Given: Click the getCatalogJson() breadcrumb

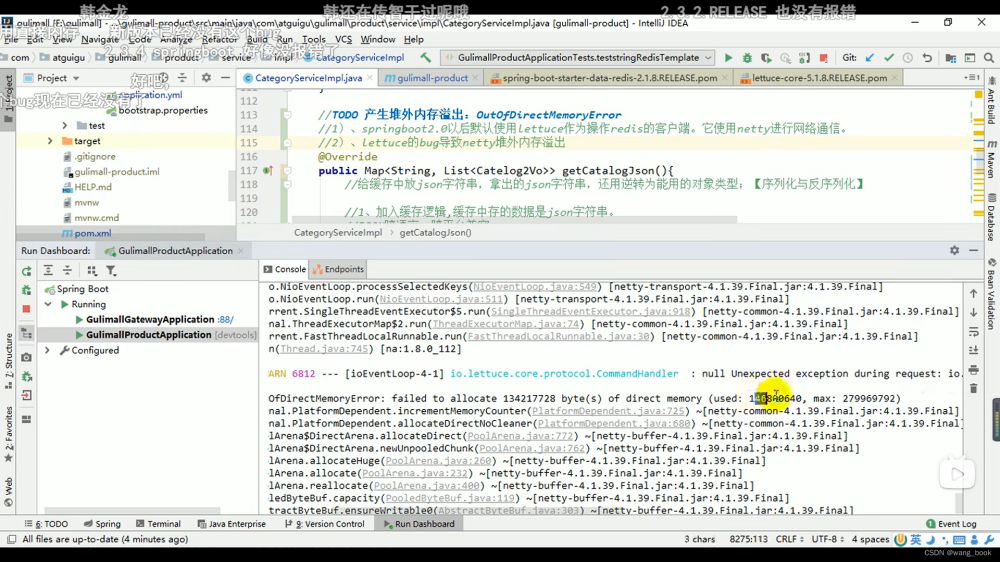Looking at the screenshot, I should tap(435, 233).
